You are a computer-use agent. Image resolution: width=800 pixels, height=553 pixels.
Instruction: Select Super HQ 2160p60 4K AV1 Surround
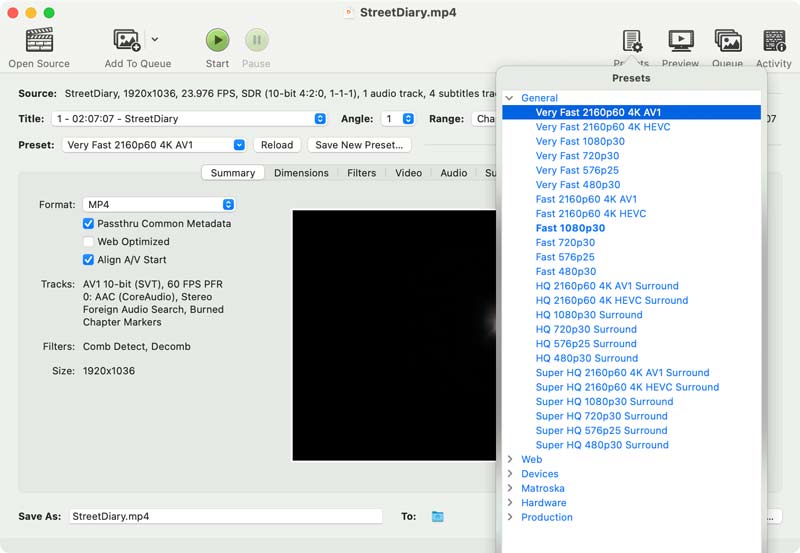click(x=631, y=372)
